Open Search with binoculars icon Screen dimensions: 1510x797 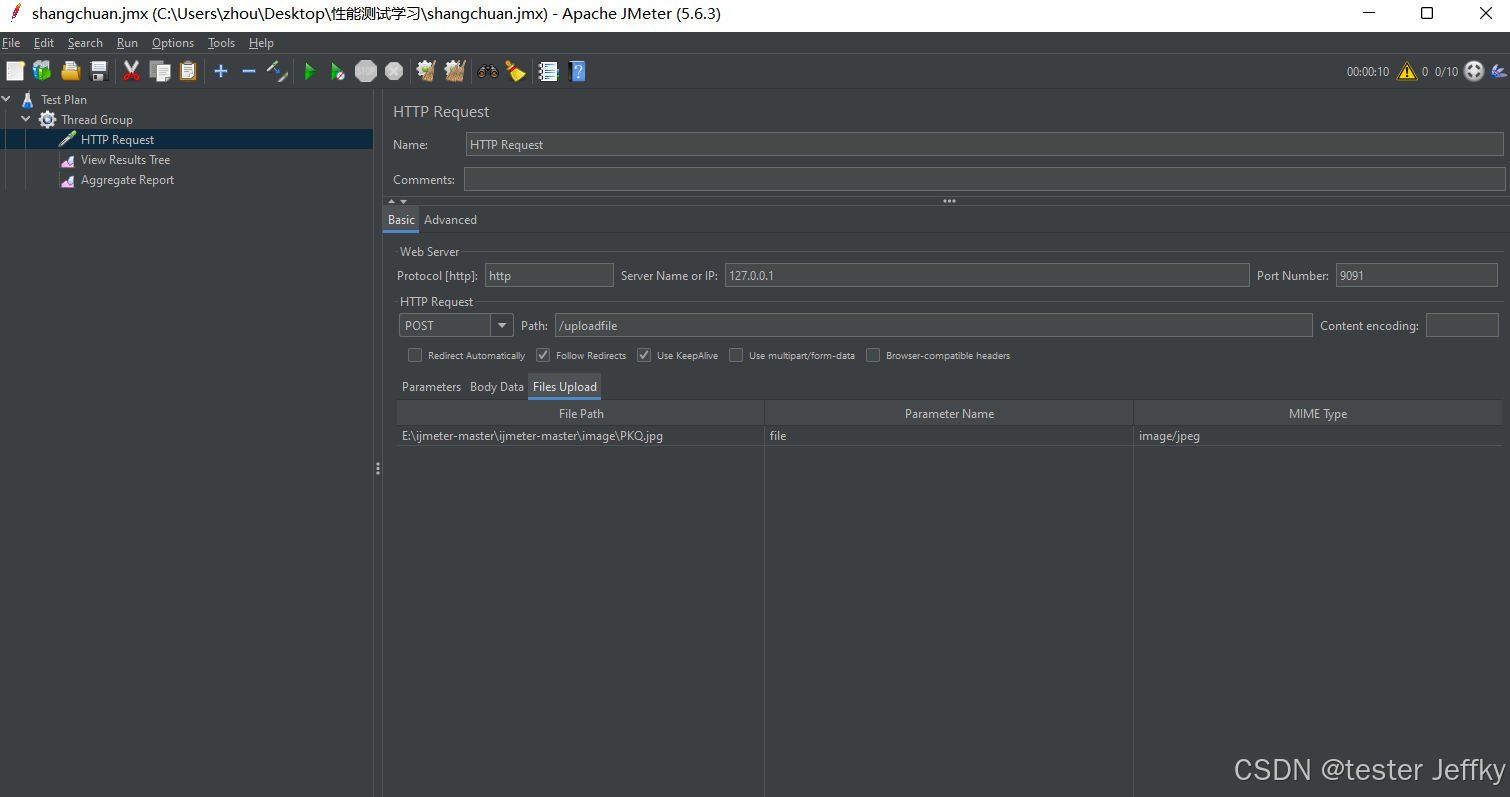coord(488,71)
